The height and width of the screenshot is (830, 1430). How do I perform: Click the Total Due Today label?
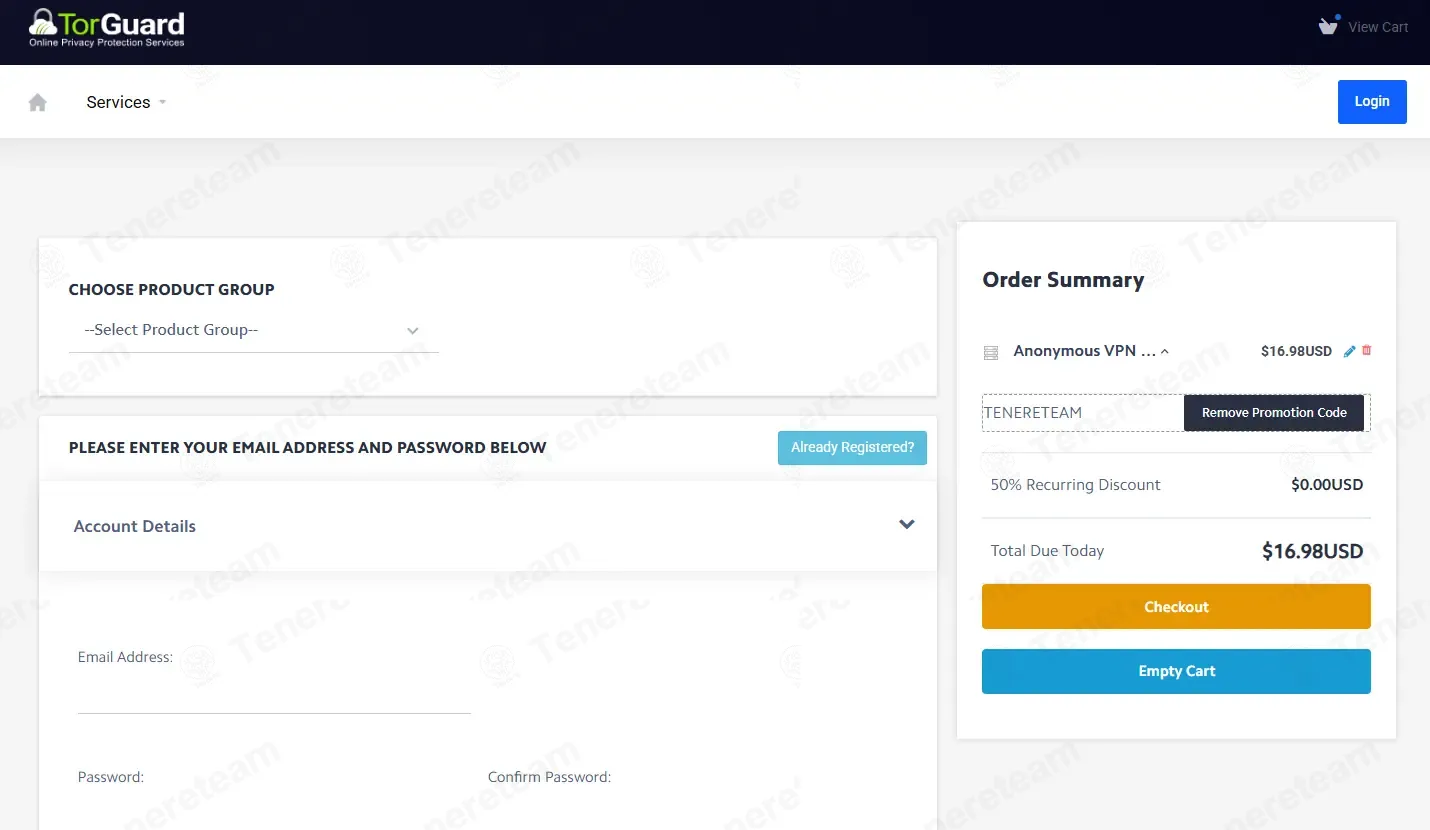pyautogui.click(x=1047, y=551)
